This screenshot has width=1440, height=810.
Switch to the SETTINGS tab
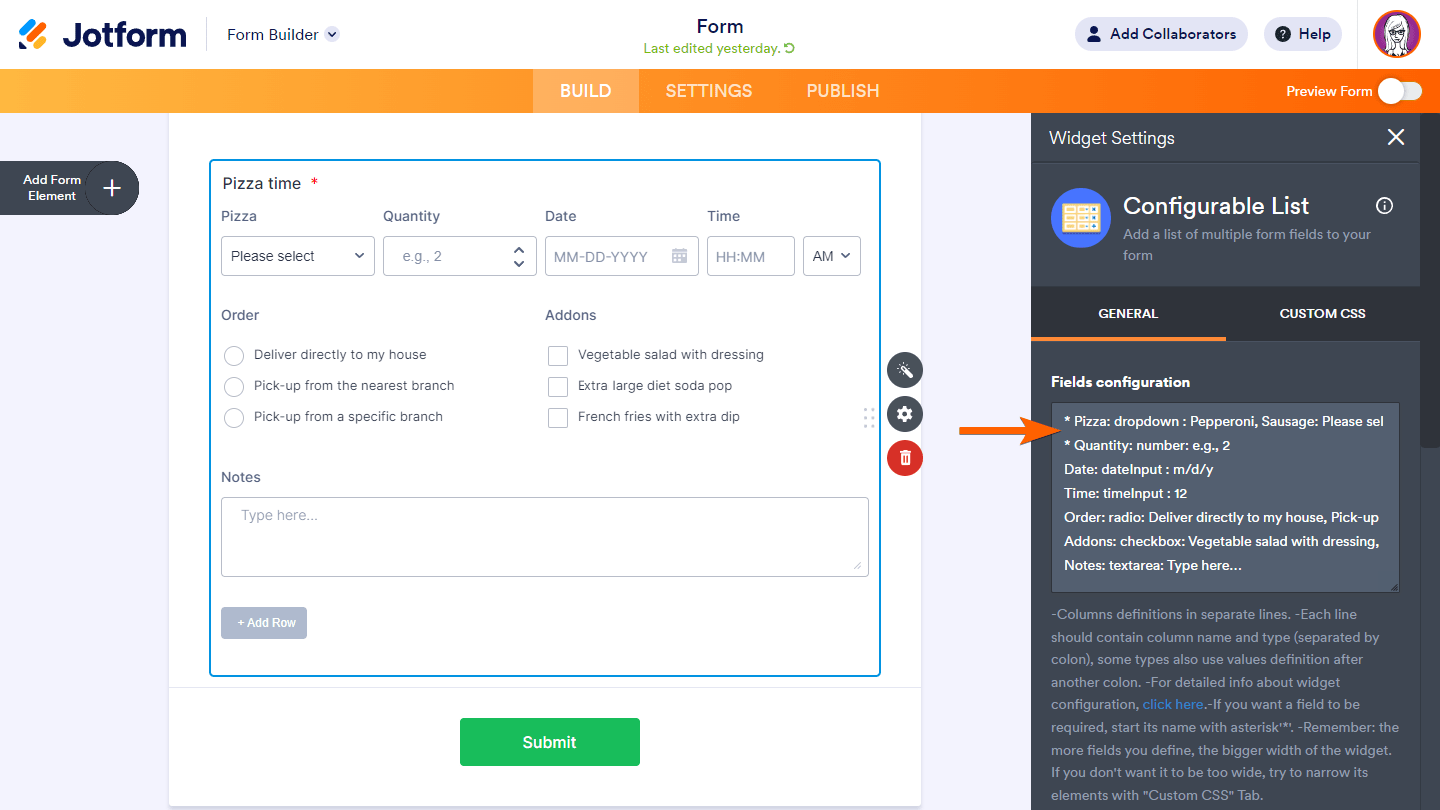coord(709,91)
